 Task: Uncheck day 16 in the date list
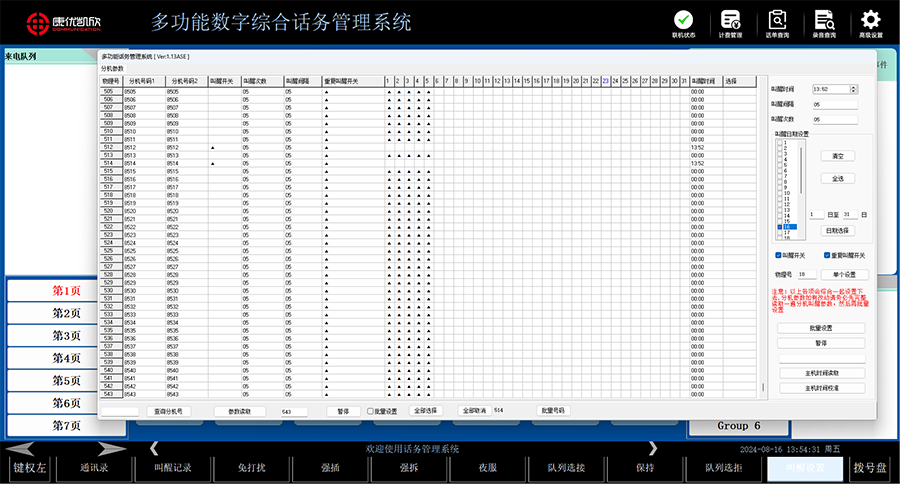click(779, 227)
